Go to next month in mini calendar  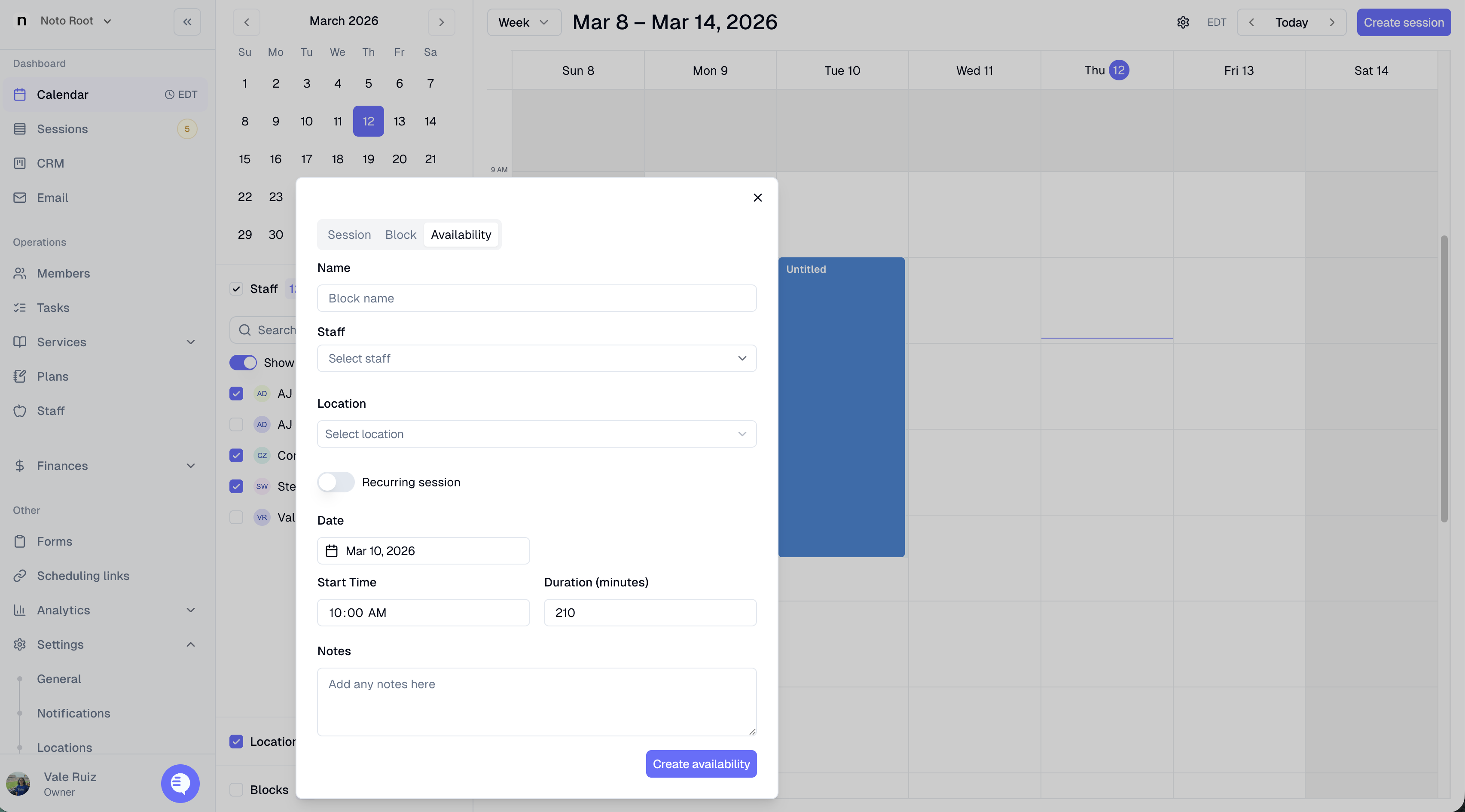point(441,22)
